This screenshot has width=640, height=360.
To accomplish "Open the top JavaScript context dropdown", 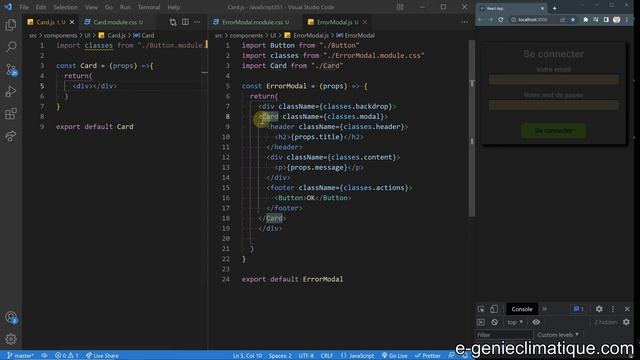I will (x=515, y=322).
